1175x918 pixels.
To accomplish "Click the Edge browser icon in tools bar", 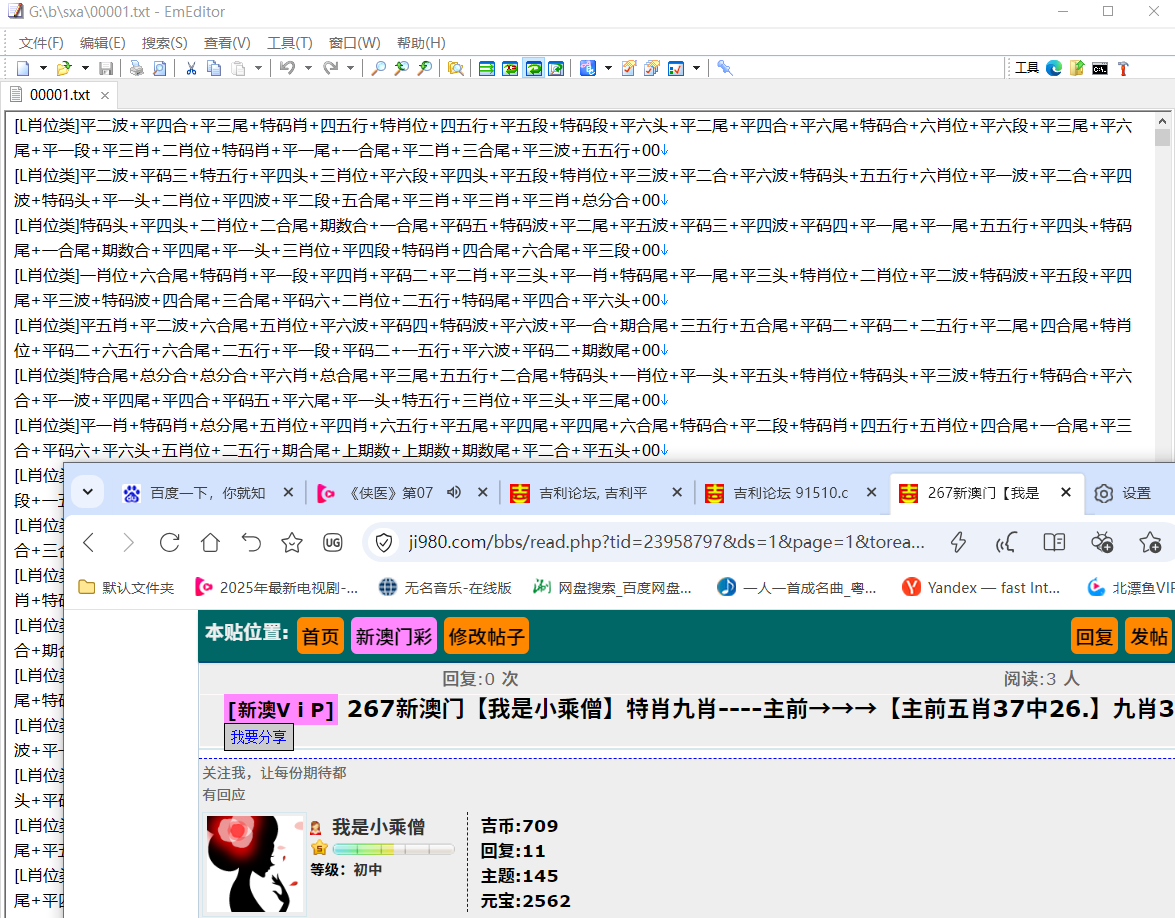I will coord(1054,68).
